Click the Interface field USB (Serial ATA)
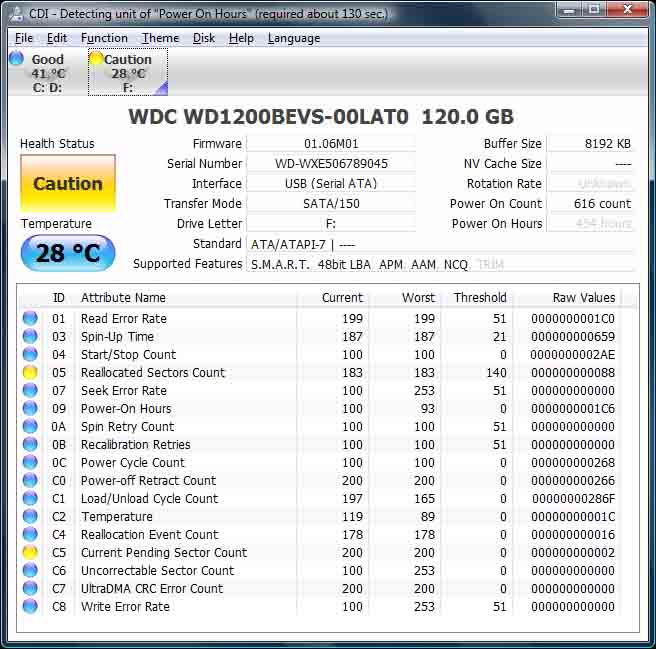The image size is (656, 649). (331, 184)
